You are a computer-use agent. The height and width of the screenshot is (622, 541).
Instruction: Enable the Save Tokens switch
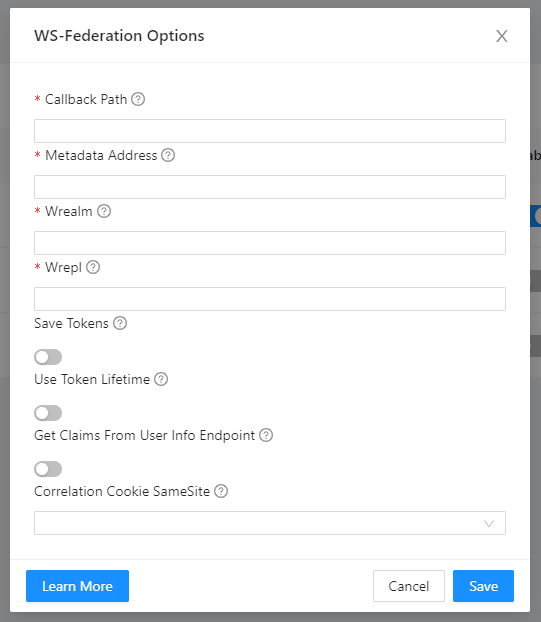[x=48, y=357]
